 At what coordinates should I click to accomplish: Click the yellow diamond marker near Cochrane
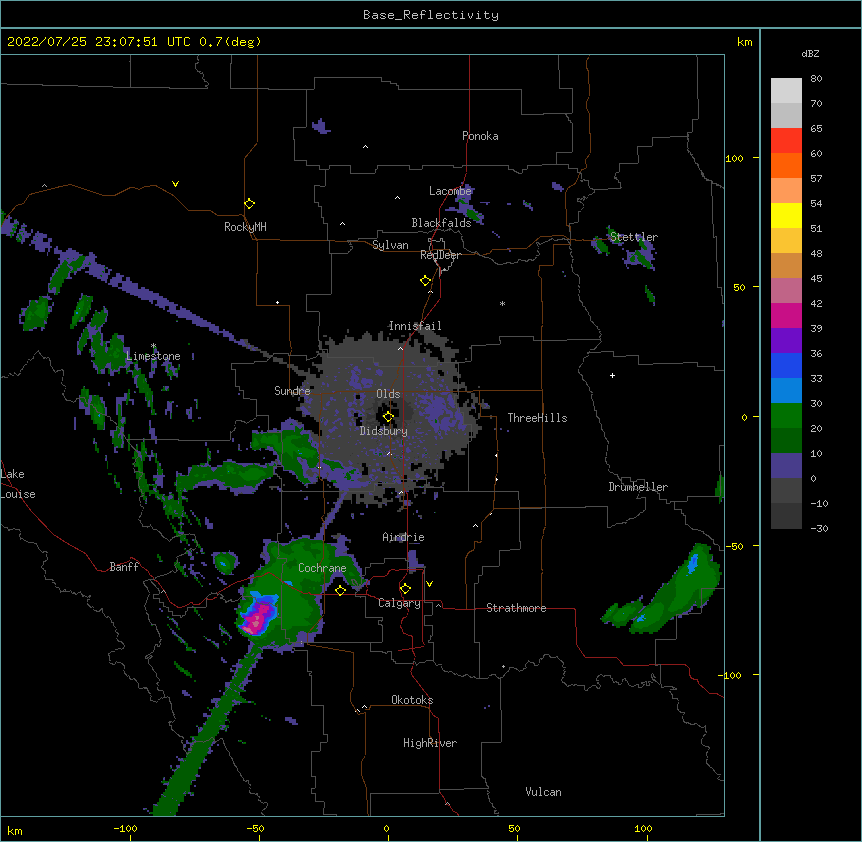pos(340,590)
